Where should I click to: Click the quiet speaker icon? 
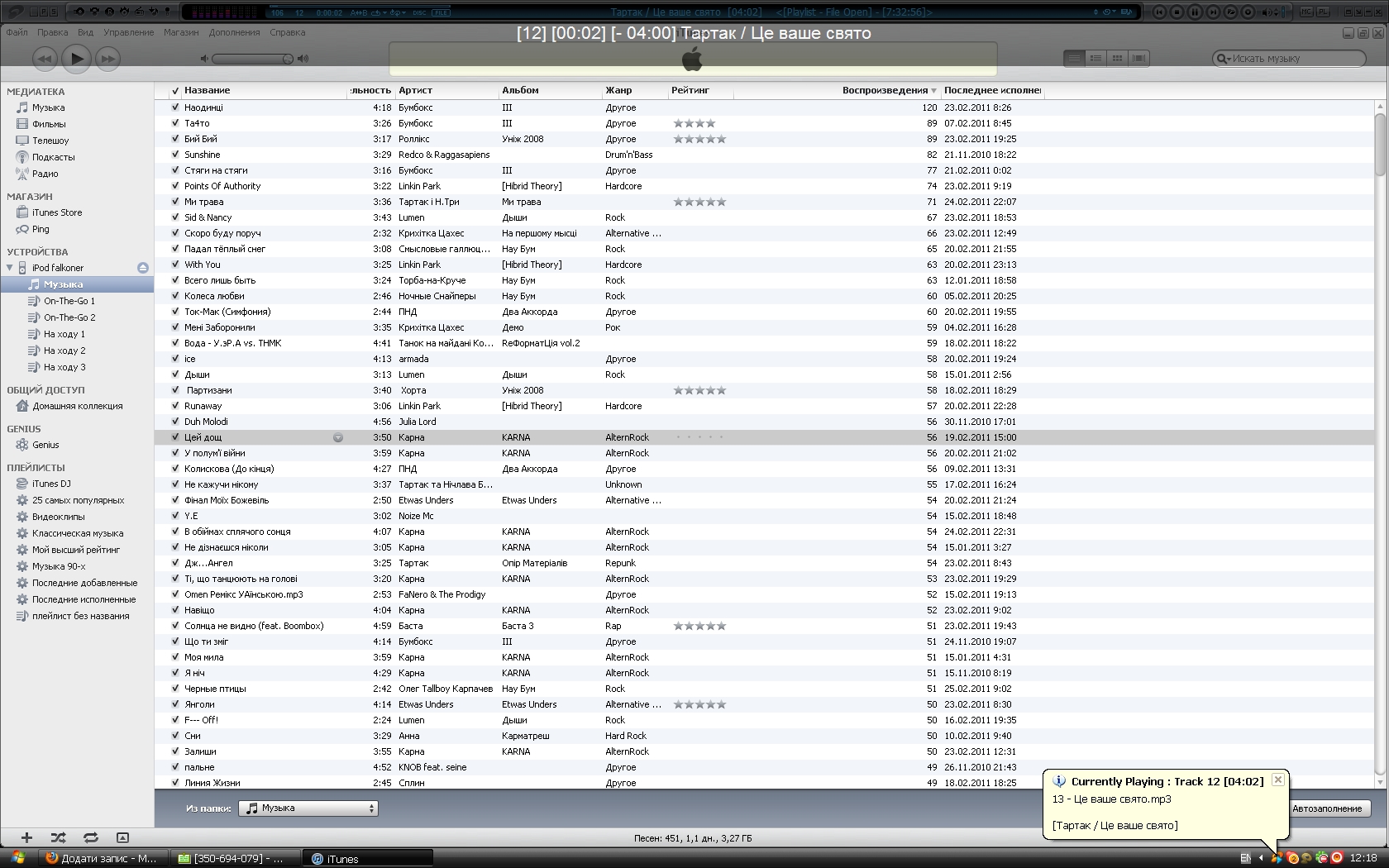point(204,59)
